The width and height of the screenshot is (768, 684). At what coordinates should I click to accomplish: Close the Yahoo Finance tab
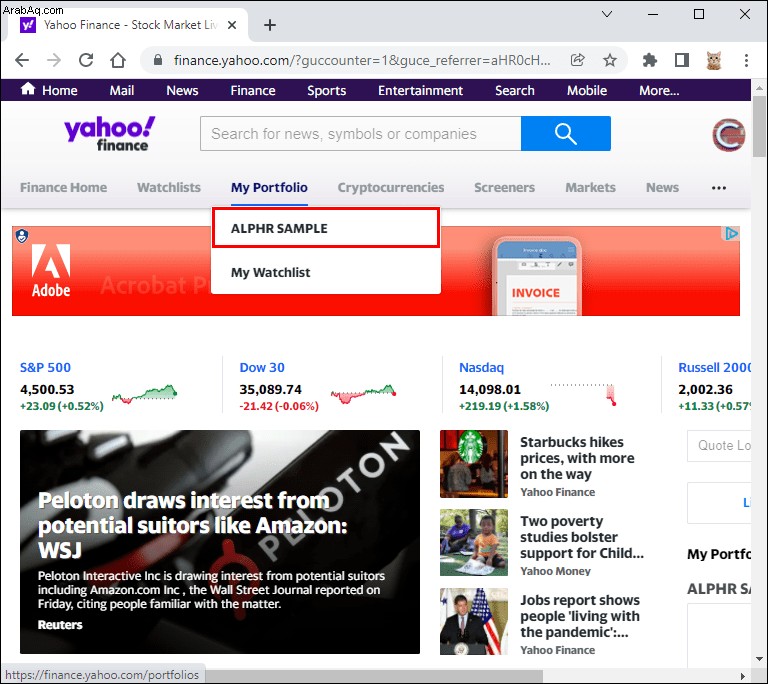232,24
